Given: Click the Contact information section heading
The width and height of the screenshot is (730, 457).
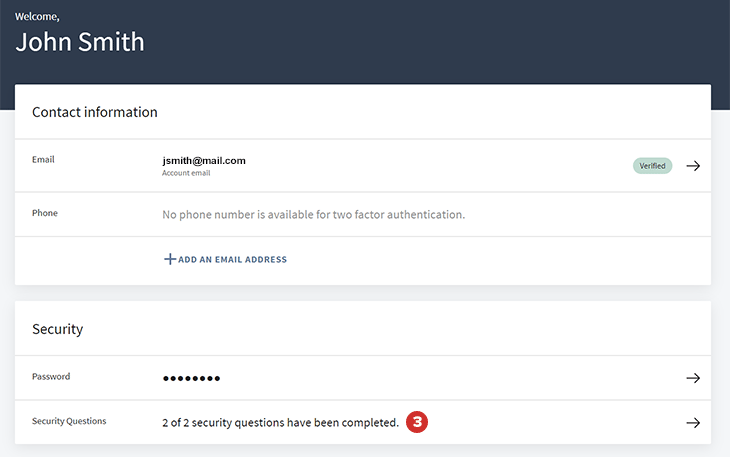Looking at the screenshot, I should [95, 112].
